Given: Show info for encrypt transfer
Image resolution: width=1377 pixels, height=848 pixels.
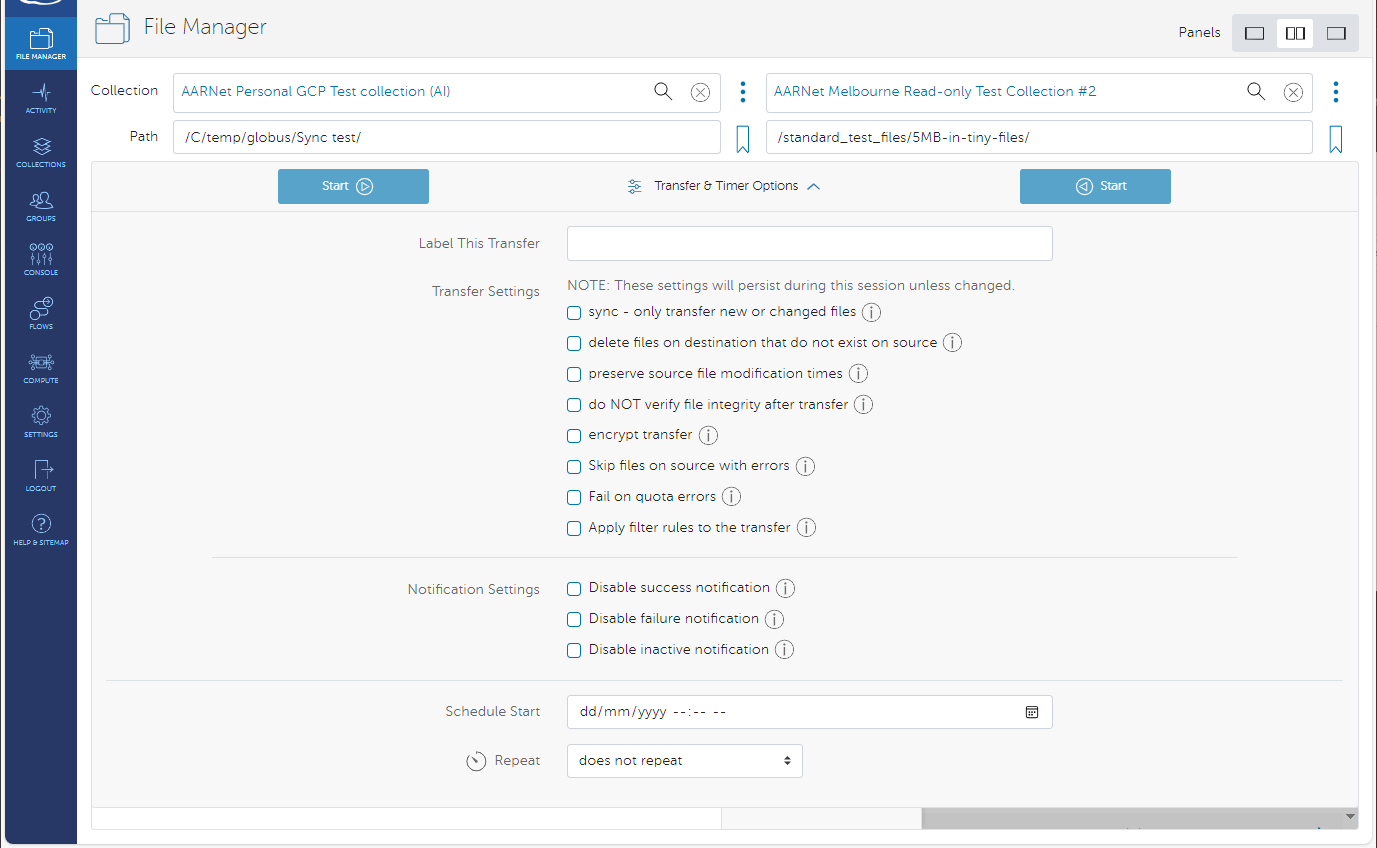Looking at the screenshot, I should [x=708, y=435].
